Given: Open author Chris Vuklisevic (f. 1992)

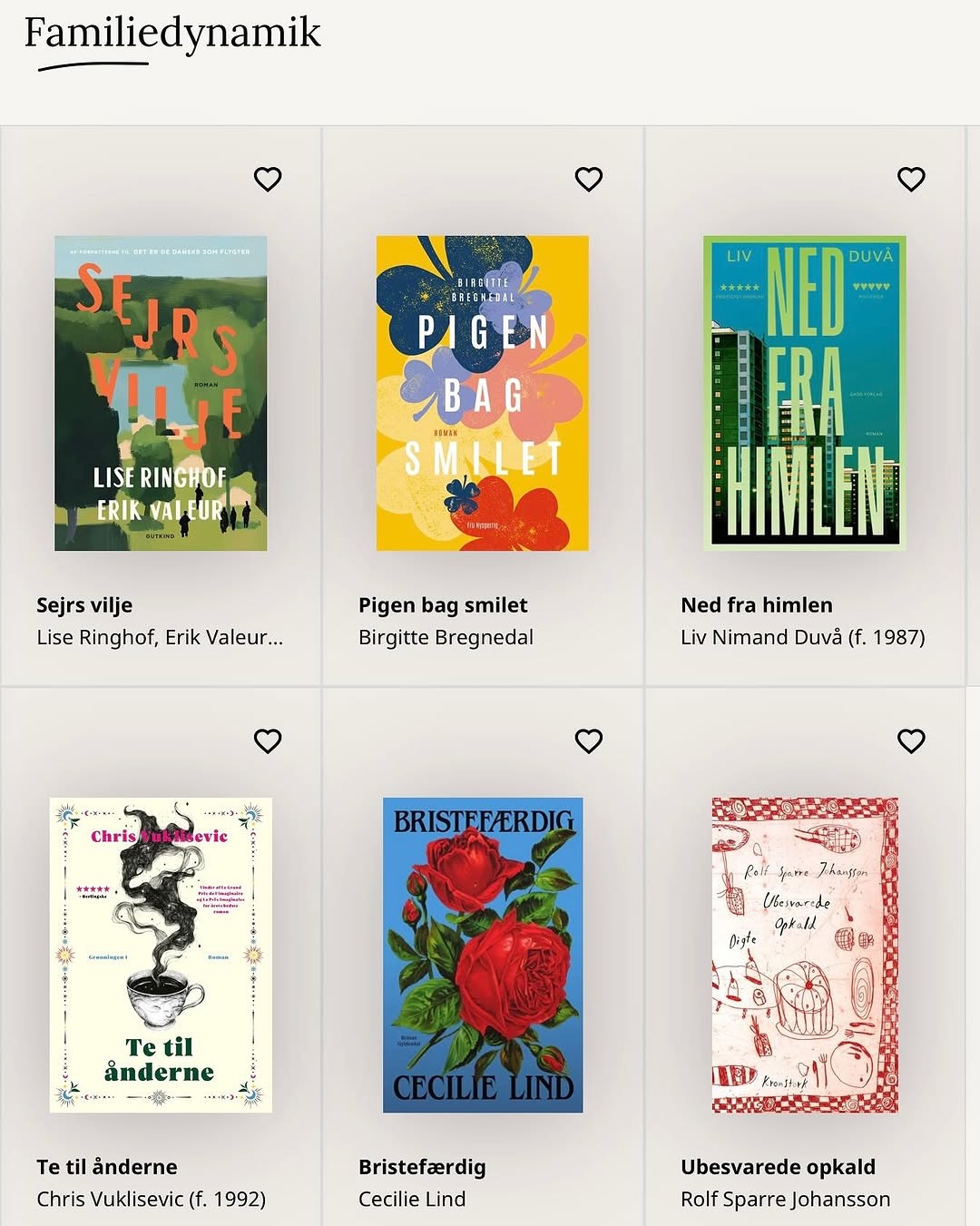Looking at the screenshot, I should (151, 1199).
